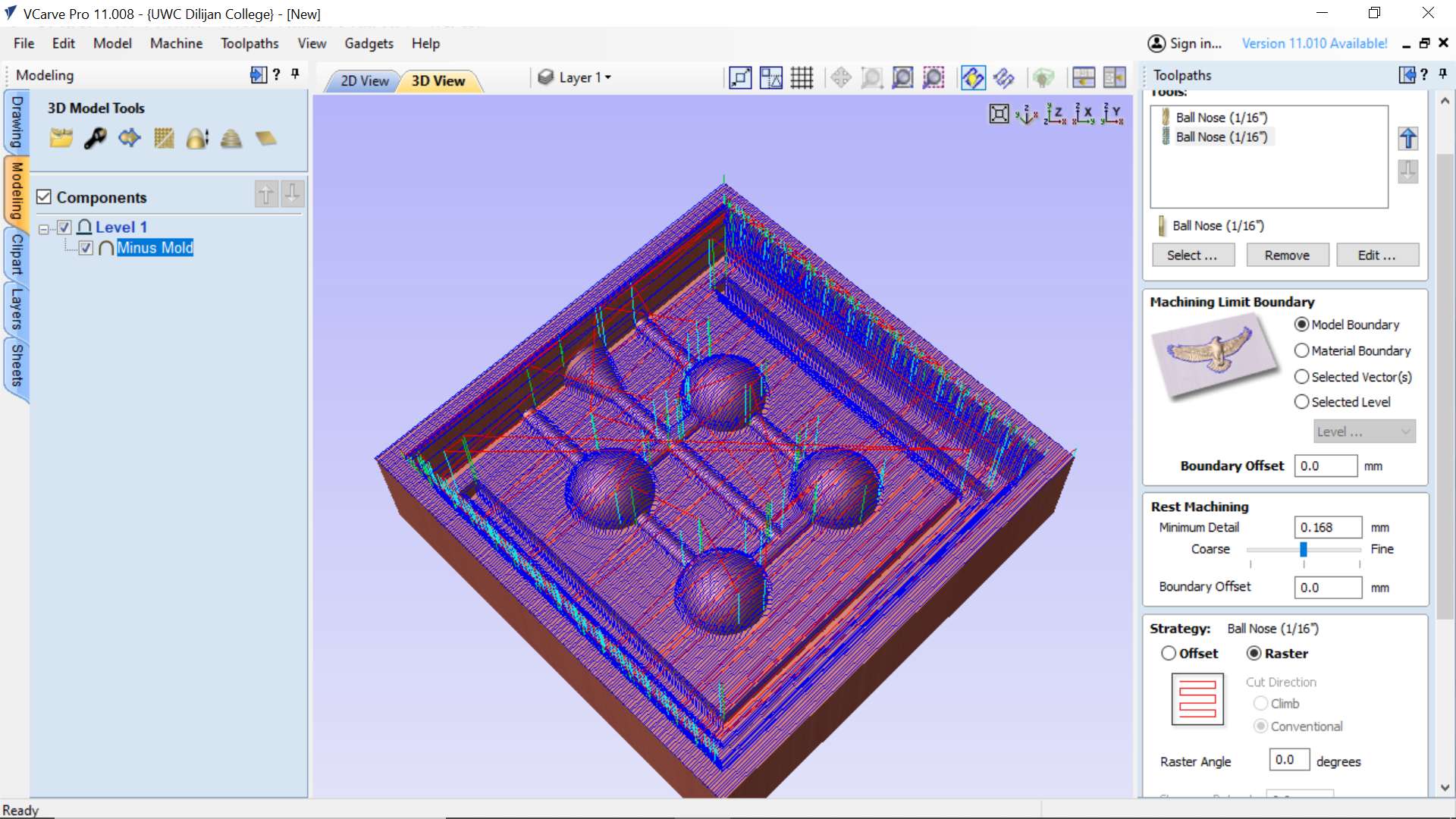Select the Material Boundary radio option
The width and height of the screenshot is (1456, 819).
coord(1301,350)
